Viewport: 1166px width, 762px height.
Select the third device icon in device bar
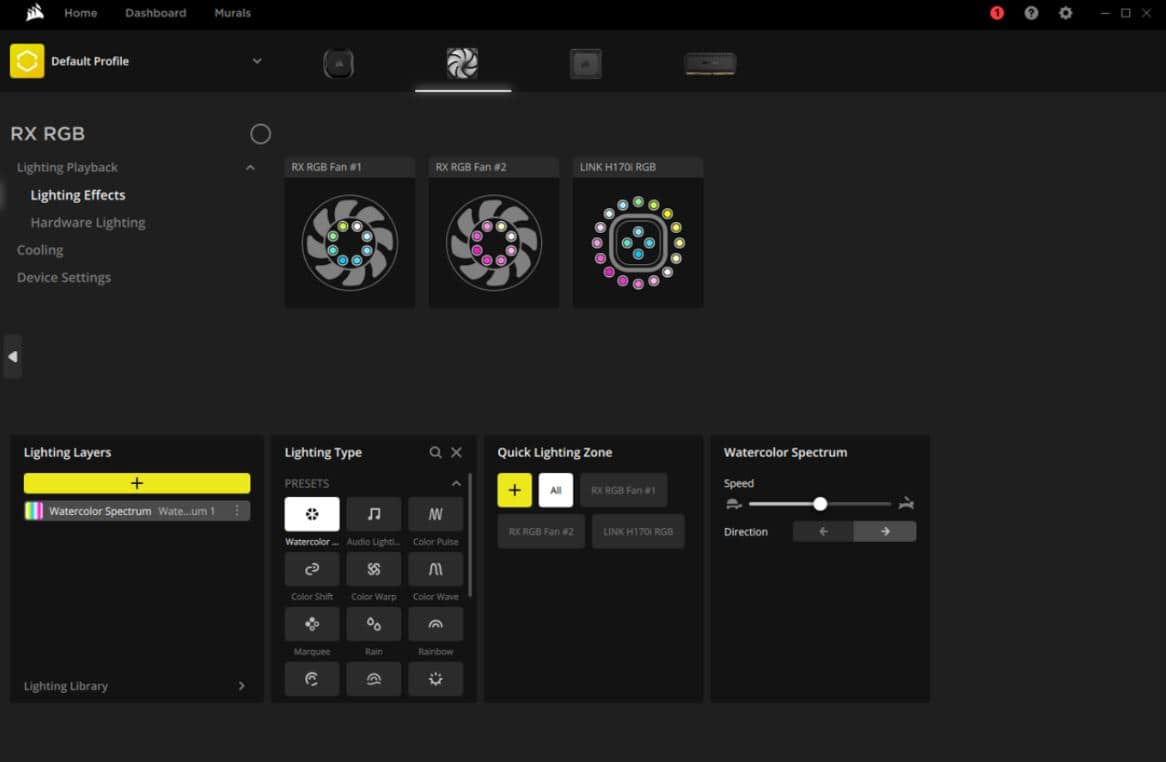[x=585, y=63]
